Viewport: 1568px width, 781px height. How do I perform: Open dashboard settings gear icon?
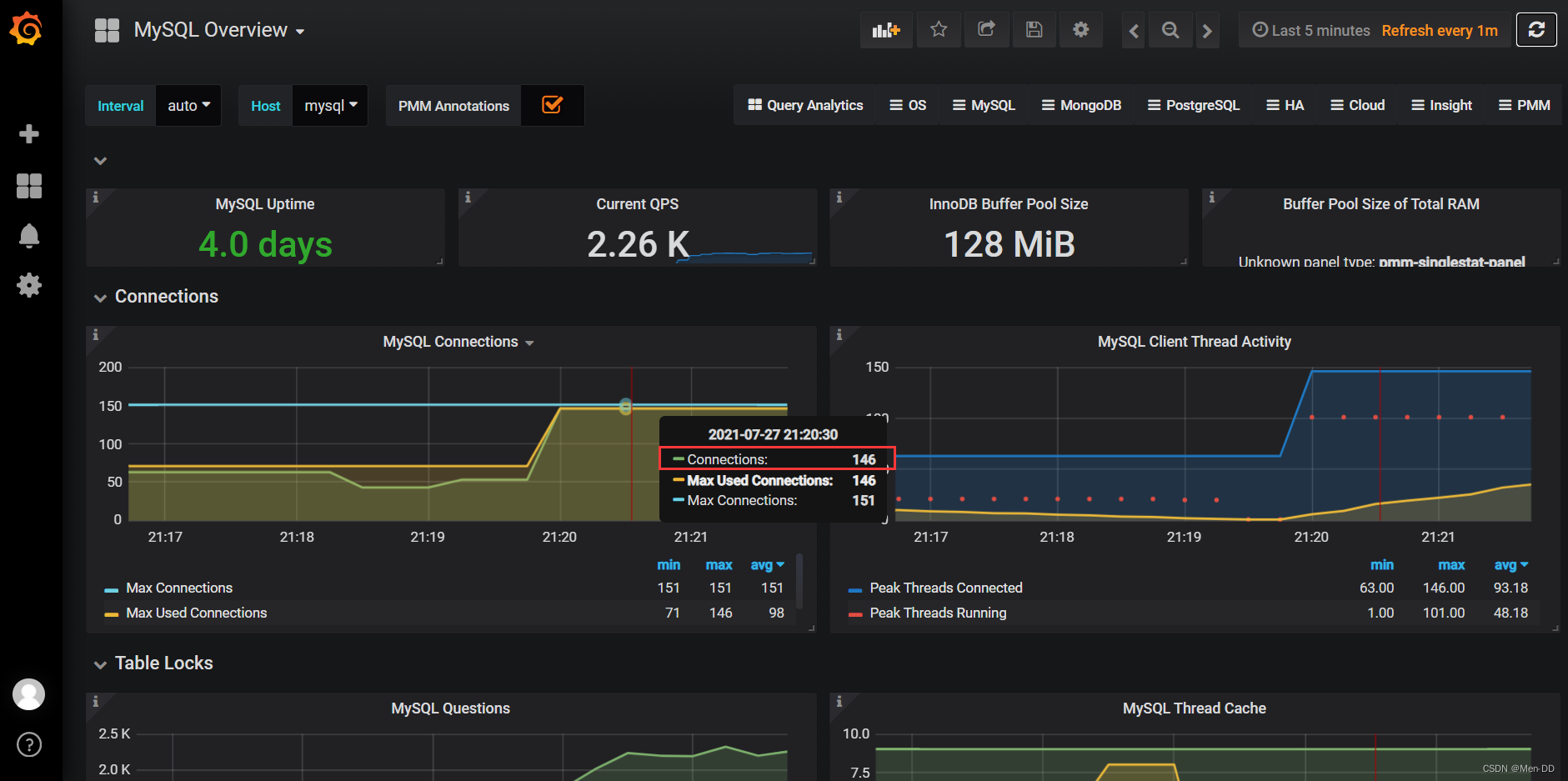(1081, 30)
